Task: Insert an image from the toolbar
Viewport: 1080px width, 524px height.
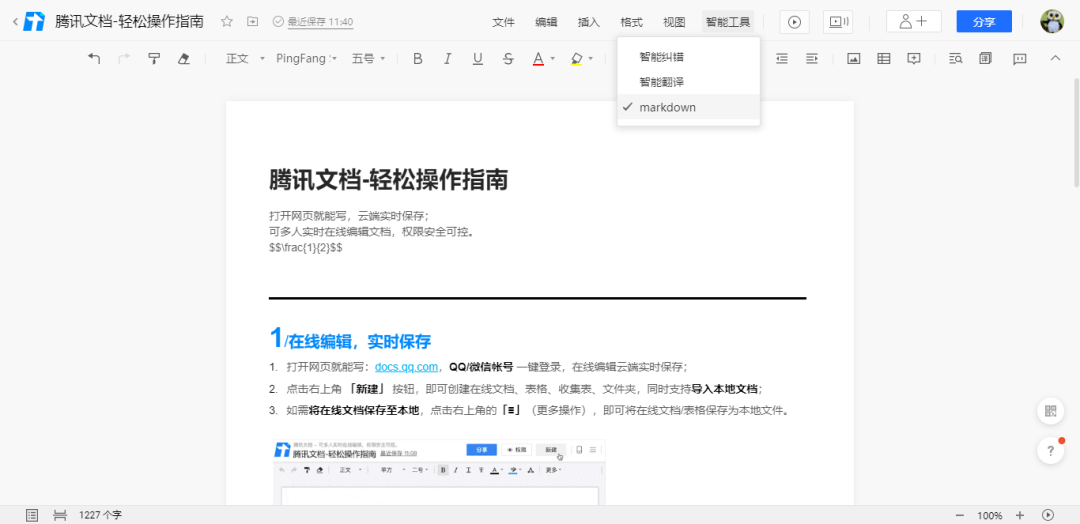Action: tap(854, 59)
